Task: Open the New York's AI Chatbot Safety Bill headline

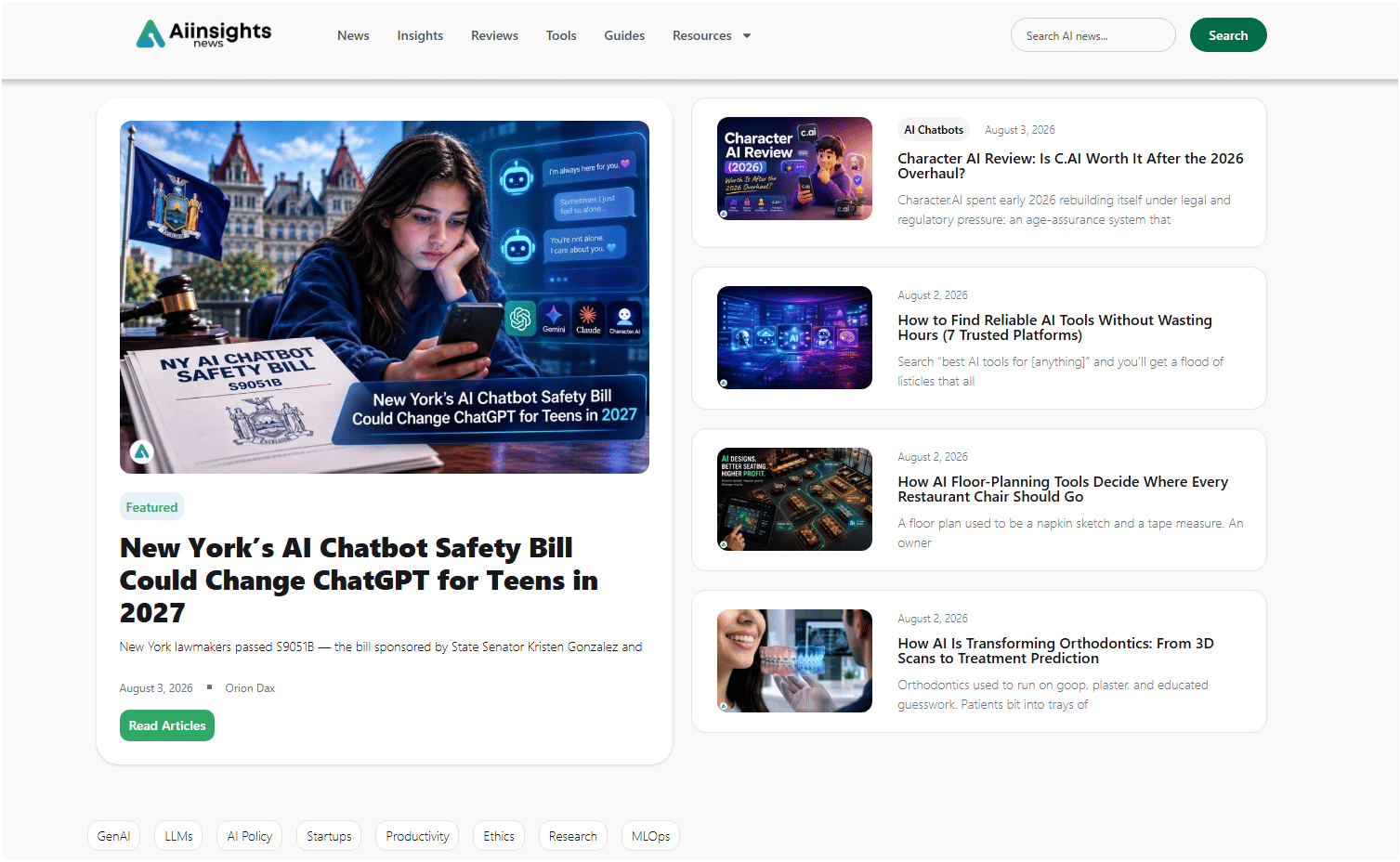Action: click(359, 581)
